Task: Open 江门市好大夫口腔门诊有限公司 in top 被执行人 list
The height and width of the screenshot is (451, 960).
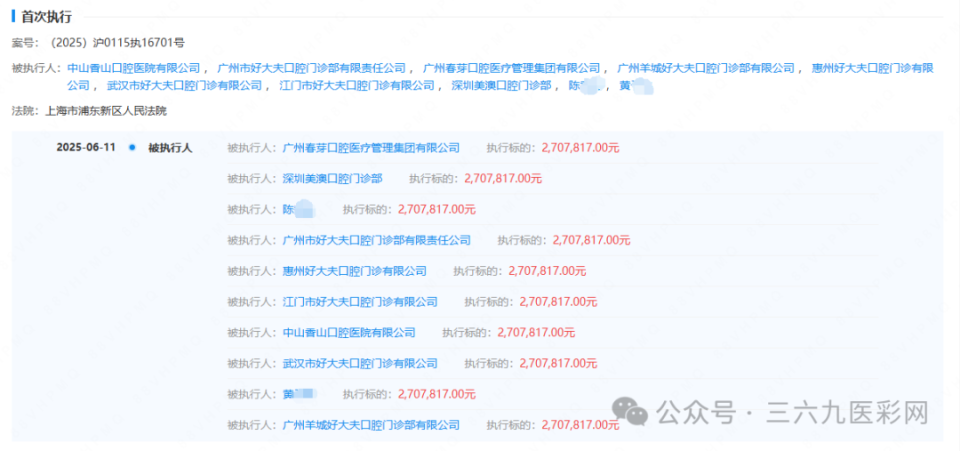Action: (357, 86)
